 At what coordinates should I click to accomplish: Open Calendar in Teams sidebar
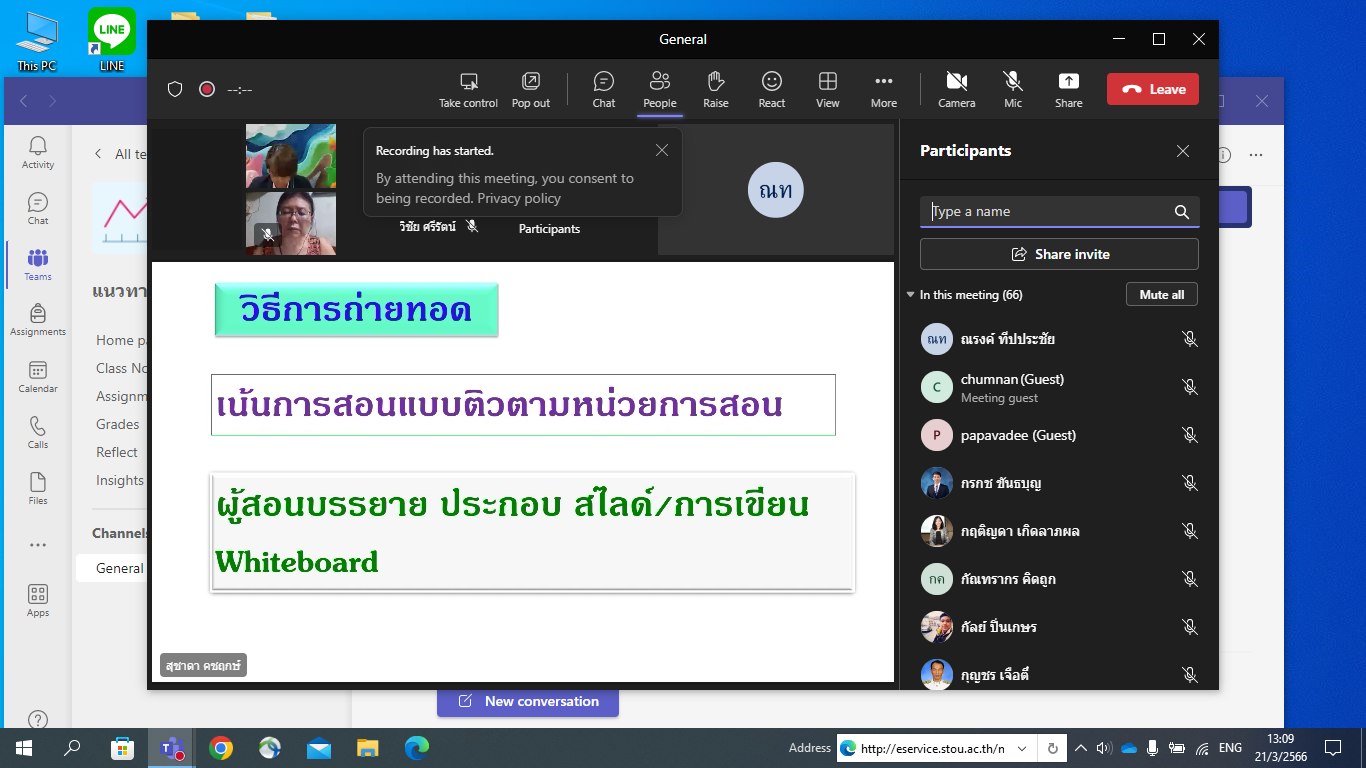38,377
